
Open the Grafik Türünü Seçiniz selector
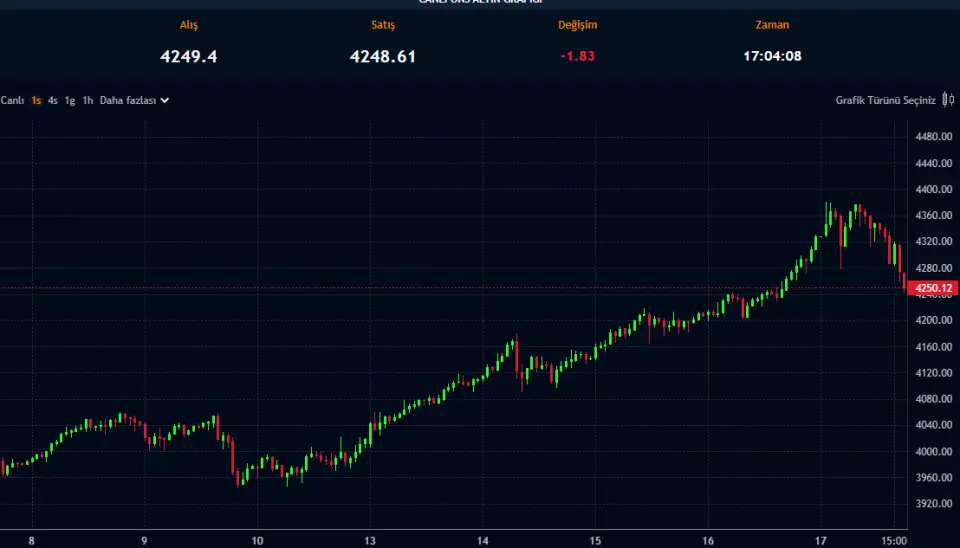coord(885,100)
